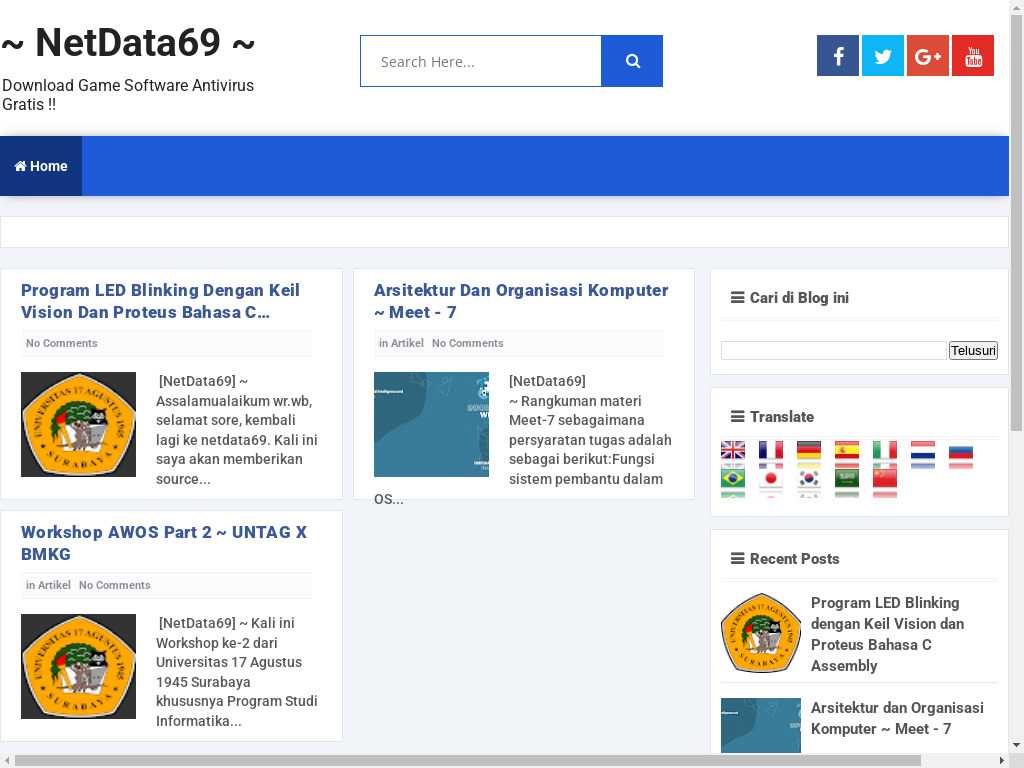The height and width of the screenshot is (768, 1024).
Task: Click the Cari di Blog ini text box
Action: click(833, 350)
